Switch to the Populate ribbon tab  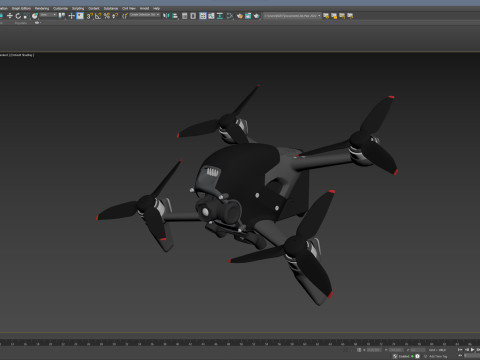(21, 23)
